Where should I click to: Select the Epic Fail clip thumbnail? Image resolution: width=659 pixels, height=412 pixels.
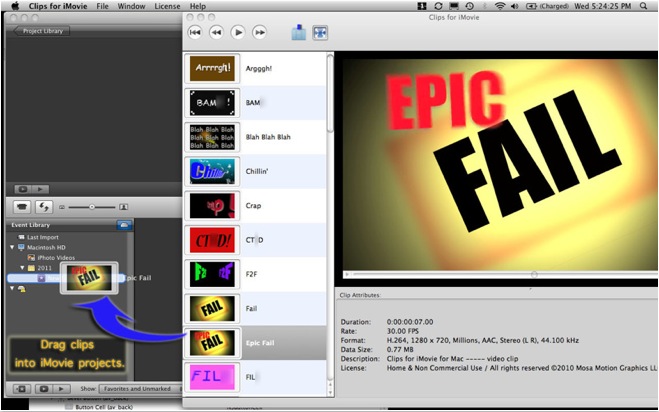coord(212,343)
